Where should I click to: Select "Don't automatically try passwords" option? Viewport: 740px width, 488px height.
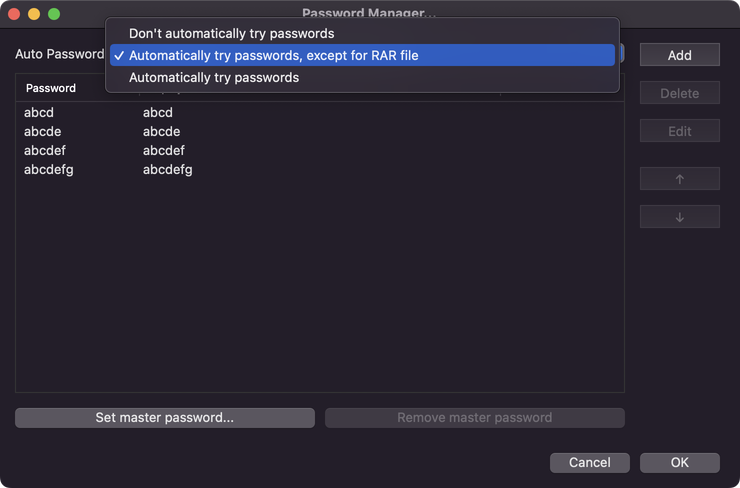pos(231,33)
